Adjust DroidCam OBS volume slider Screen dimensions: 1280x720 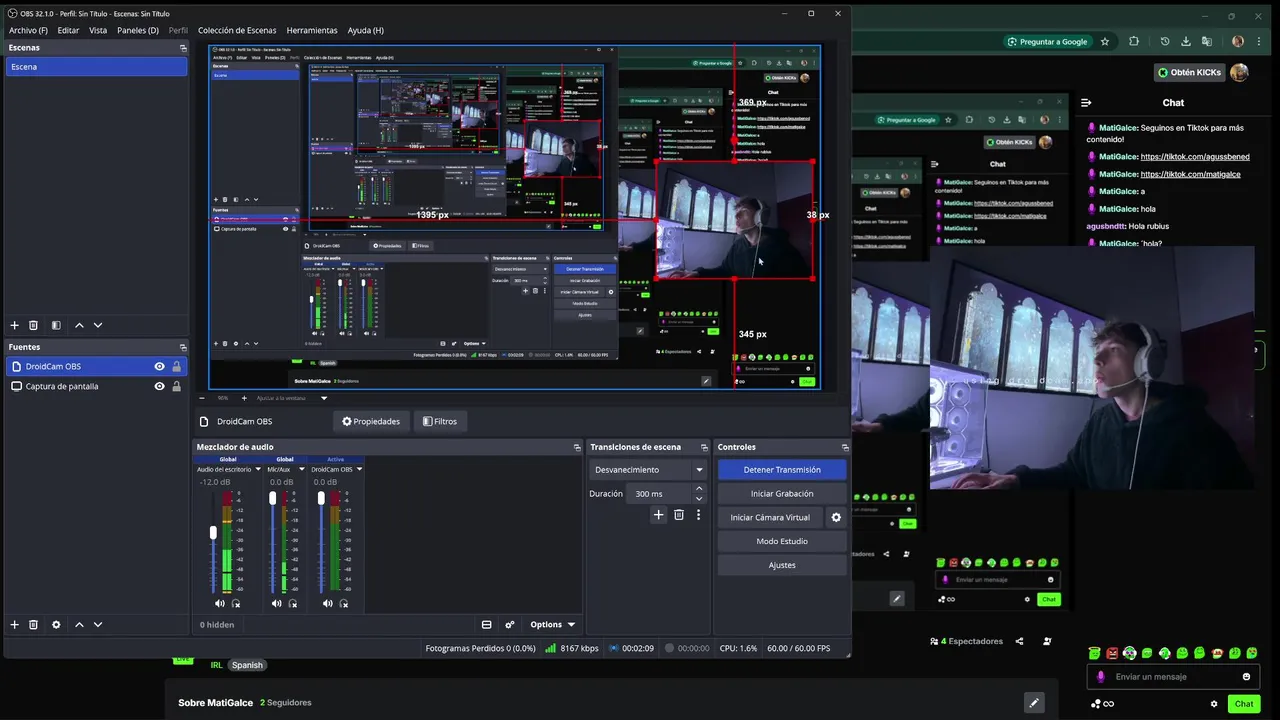321,497
